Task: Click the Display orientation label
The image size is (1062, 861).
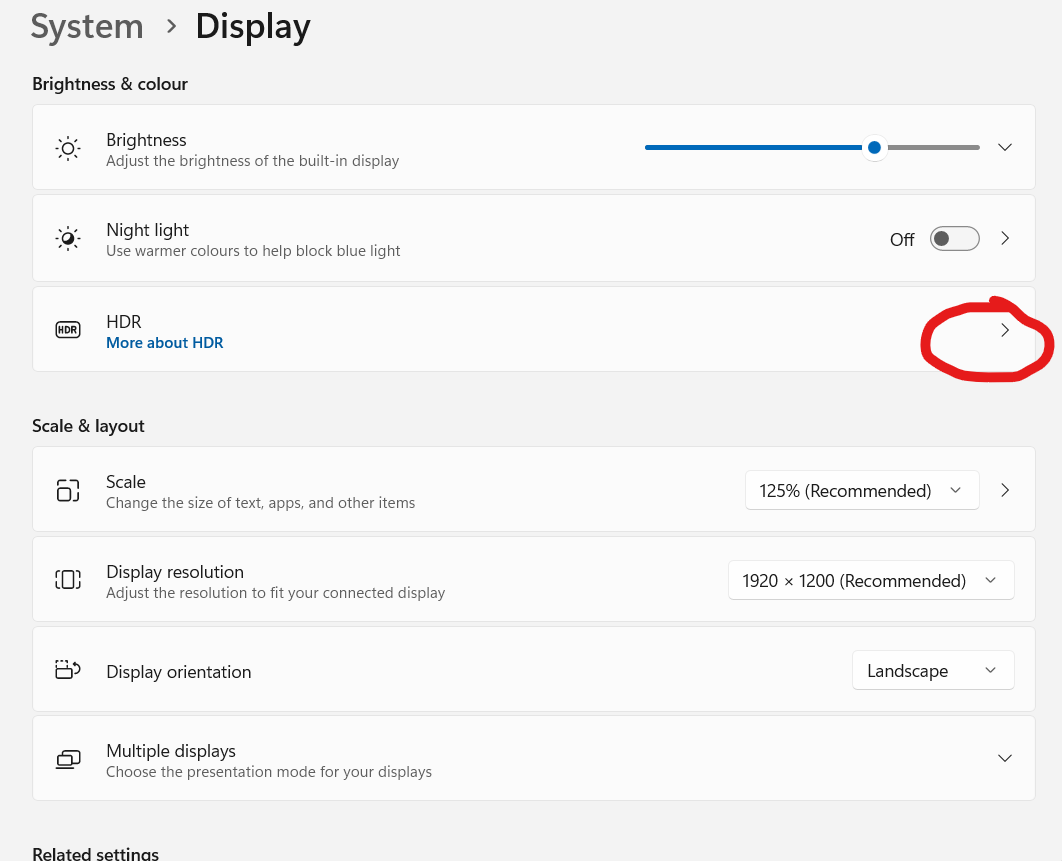Action: tap(179, 672)
